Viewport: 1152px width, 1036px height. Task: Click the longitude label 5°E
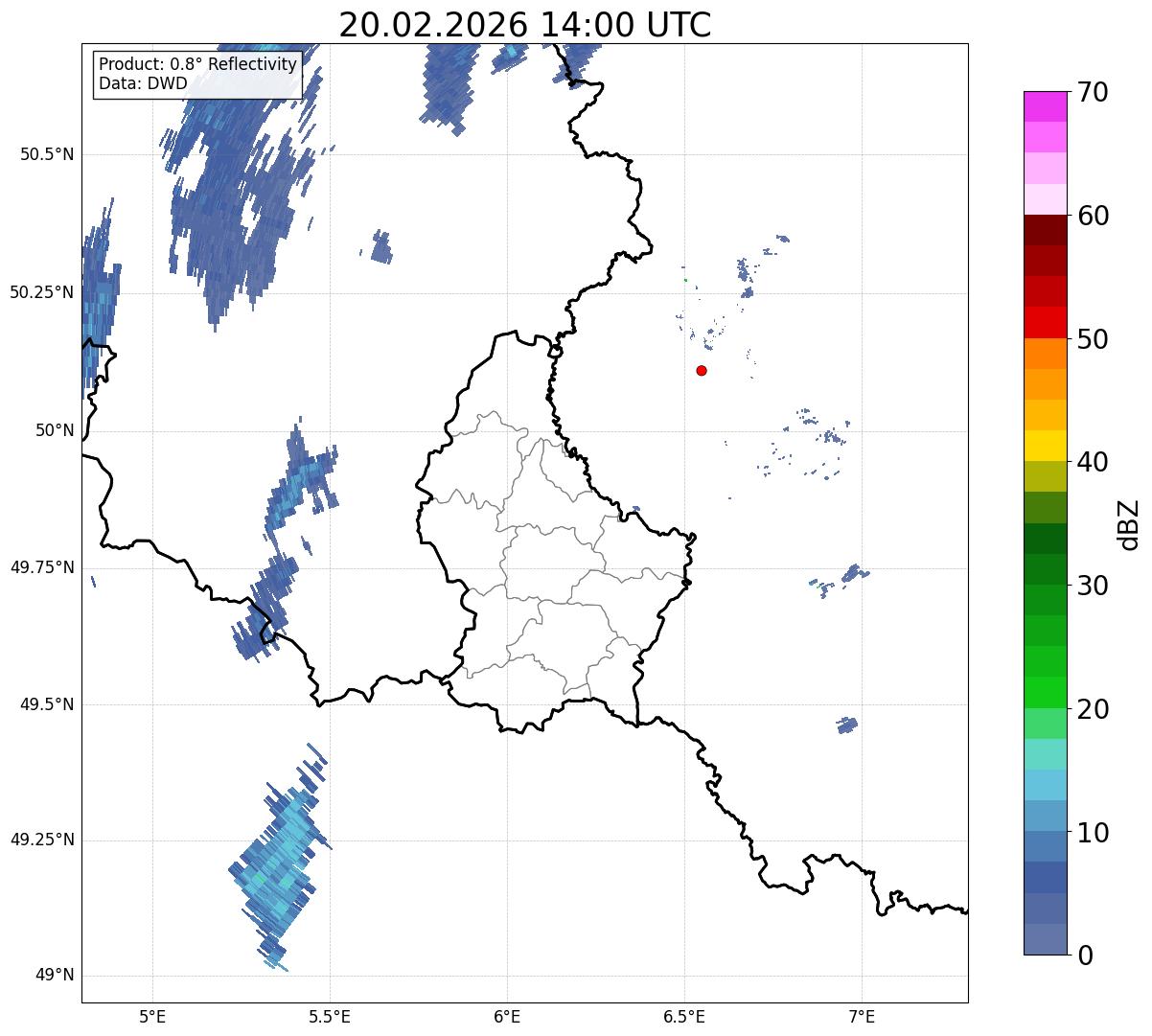coord(153,1016)
